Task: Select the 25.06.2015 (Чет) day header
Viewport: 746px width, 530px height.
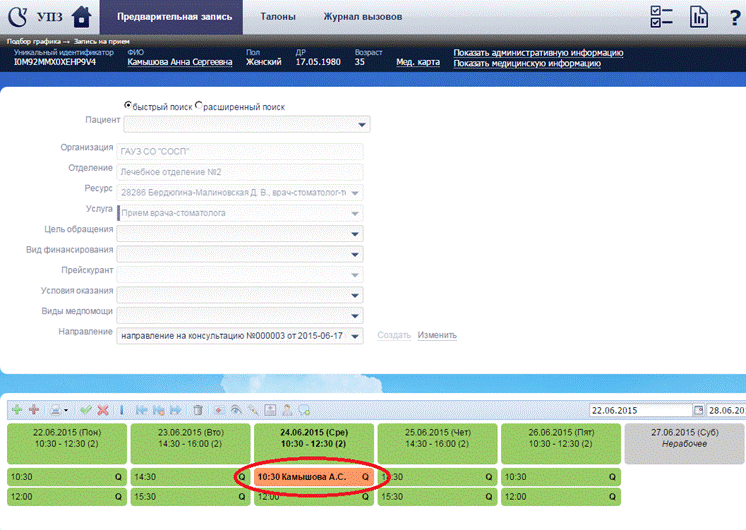Action: click(x=438, y=443)
